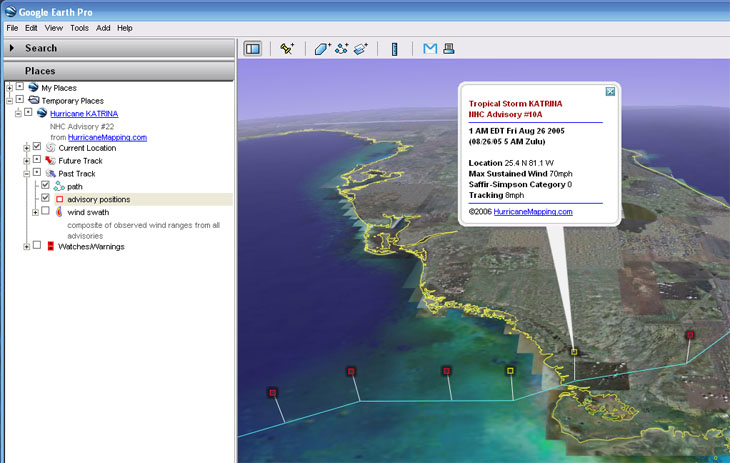Screen dimensions: 730x463
Task: Click the Google Earth Pro title icon
Action: coord(10,11)
